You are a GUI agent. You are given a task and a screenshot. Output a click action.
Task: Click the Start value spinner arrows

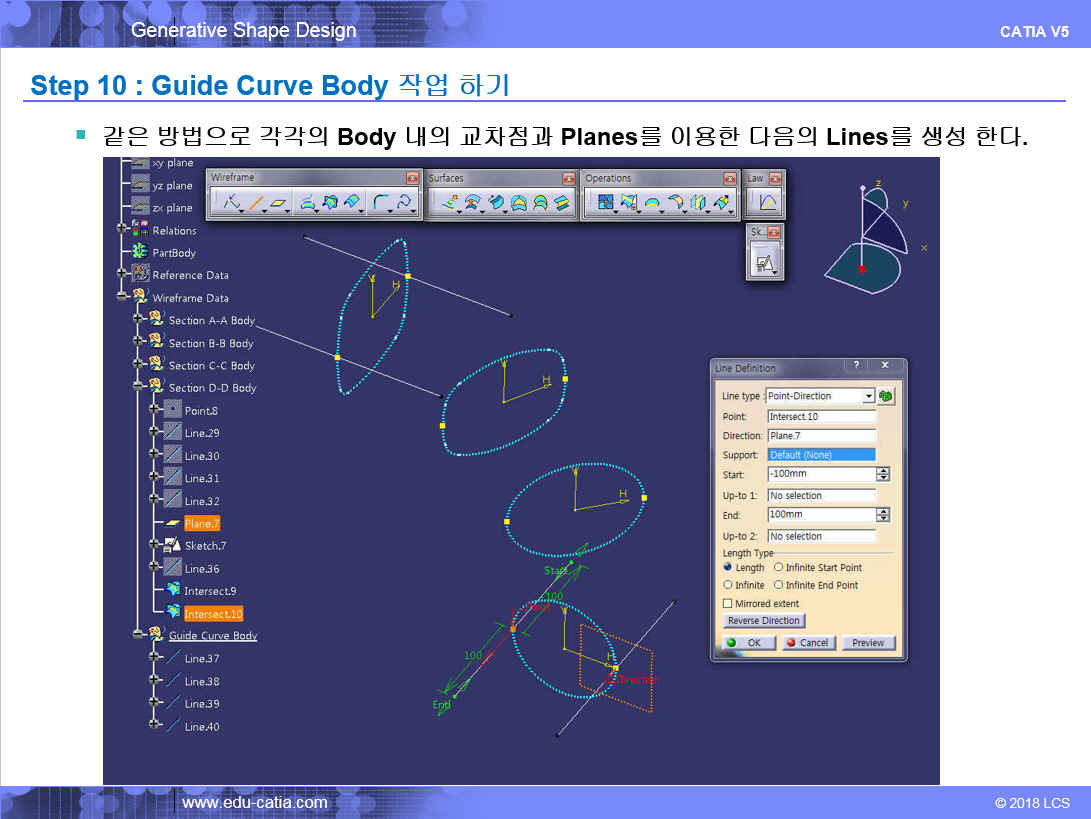coord(882,475)
